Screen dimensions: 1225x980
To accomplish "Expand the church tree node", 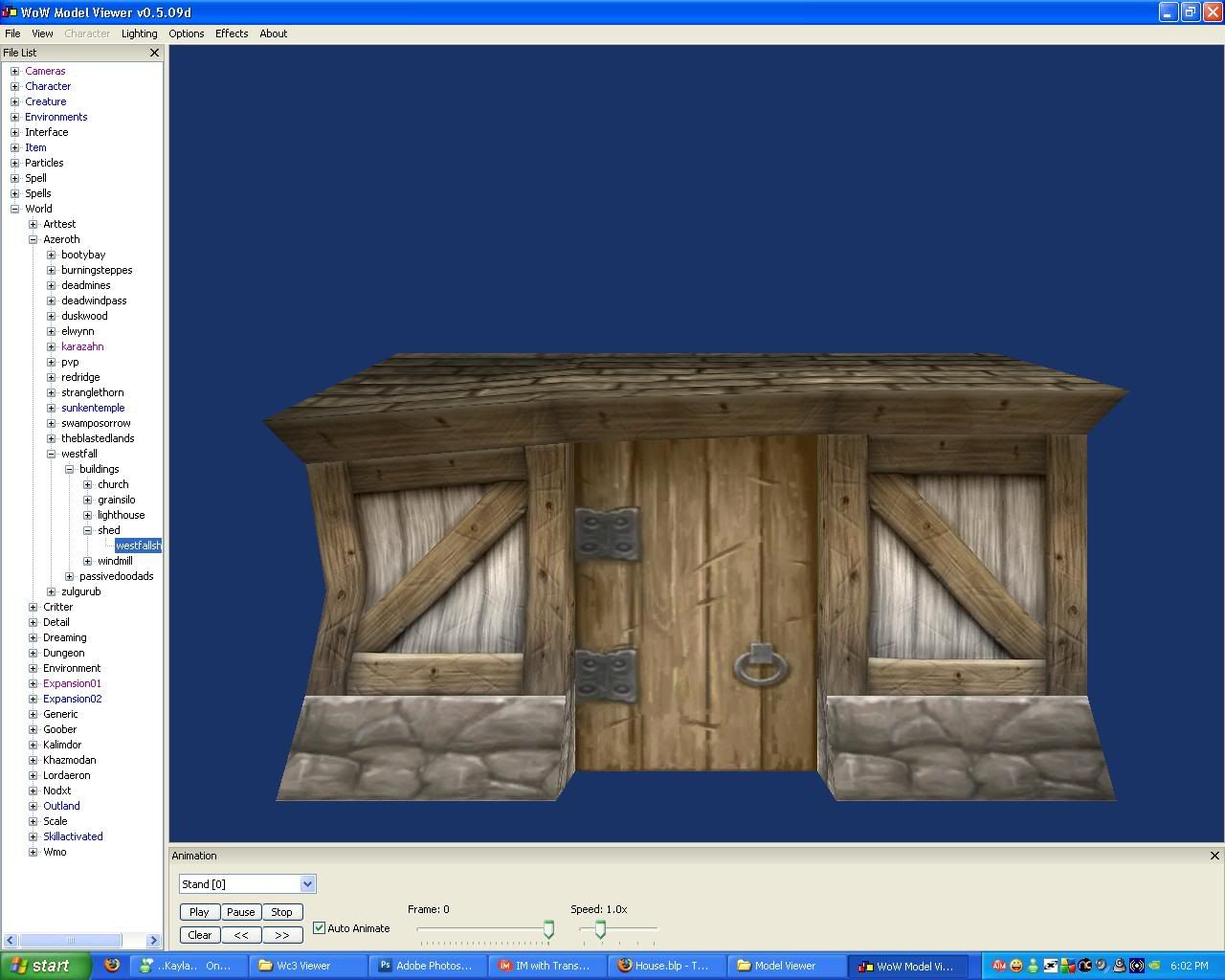I will (x=88, y=484).
